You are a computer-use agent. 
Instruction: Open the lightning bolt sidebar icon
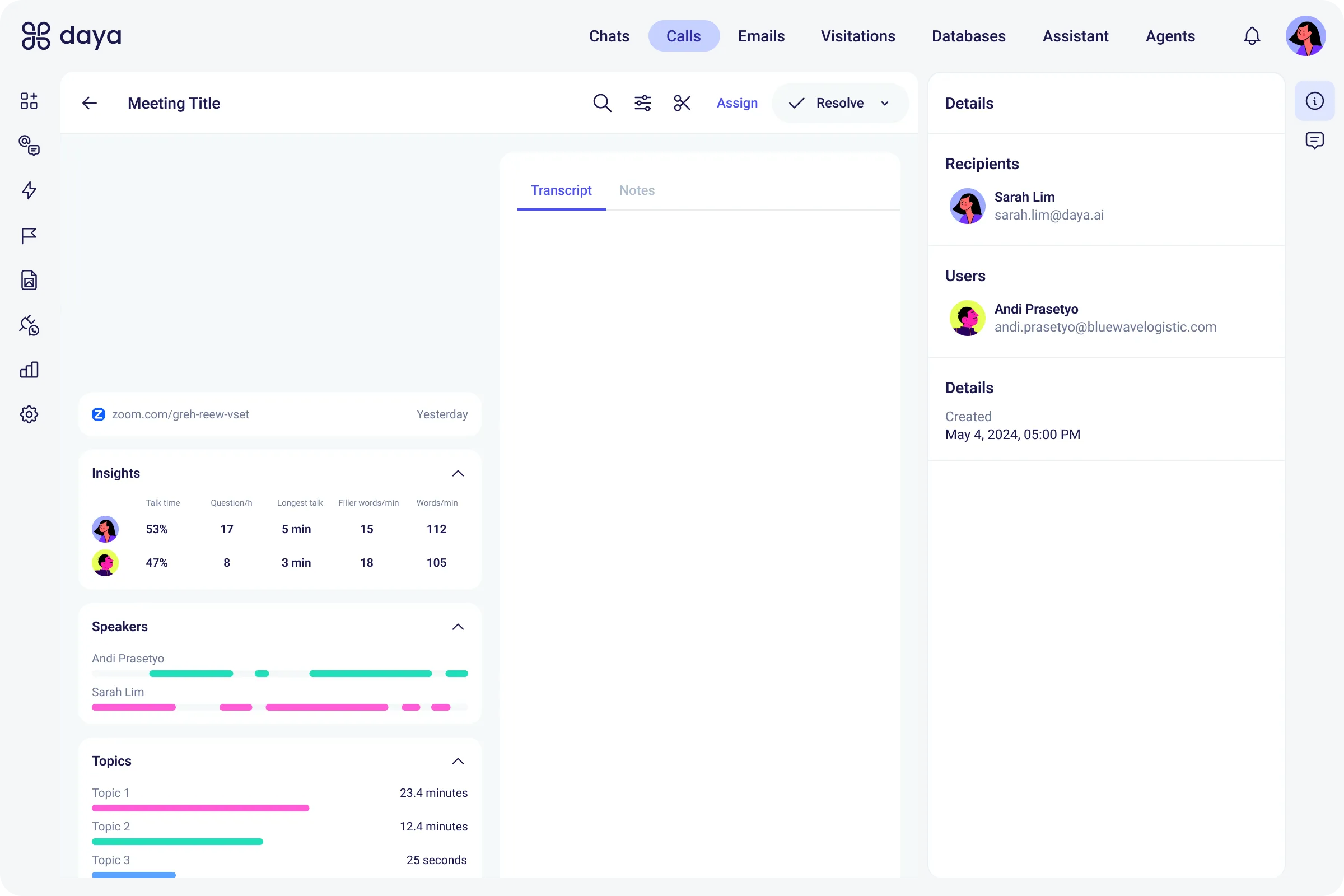(29, 190)
